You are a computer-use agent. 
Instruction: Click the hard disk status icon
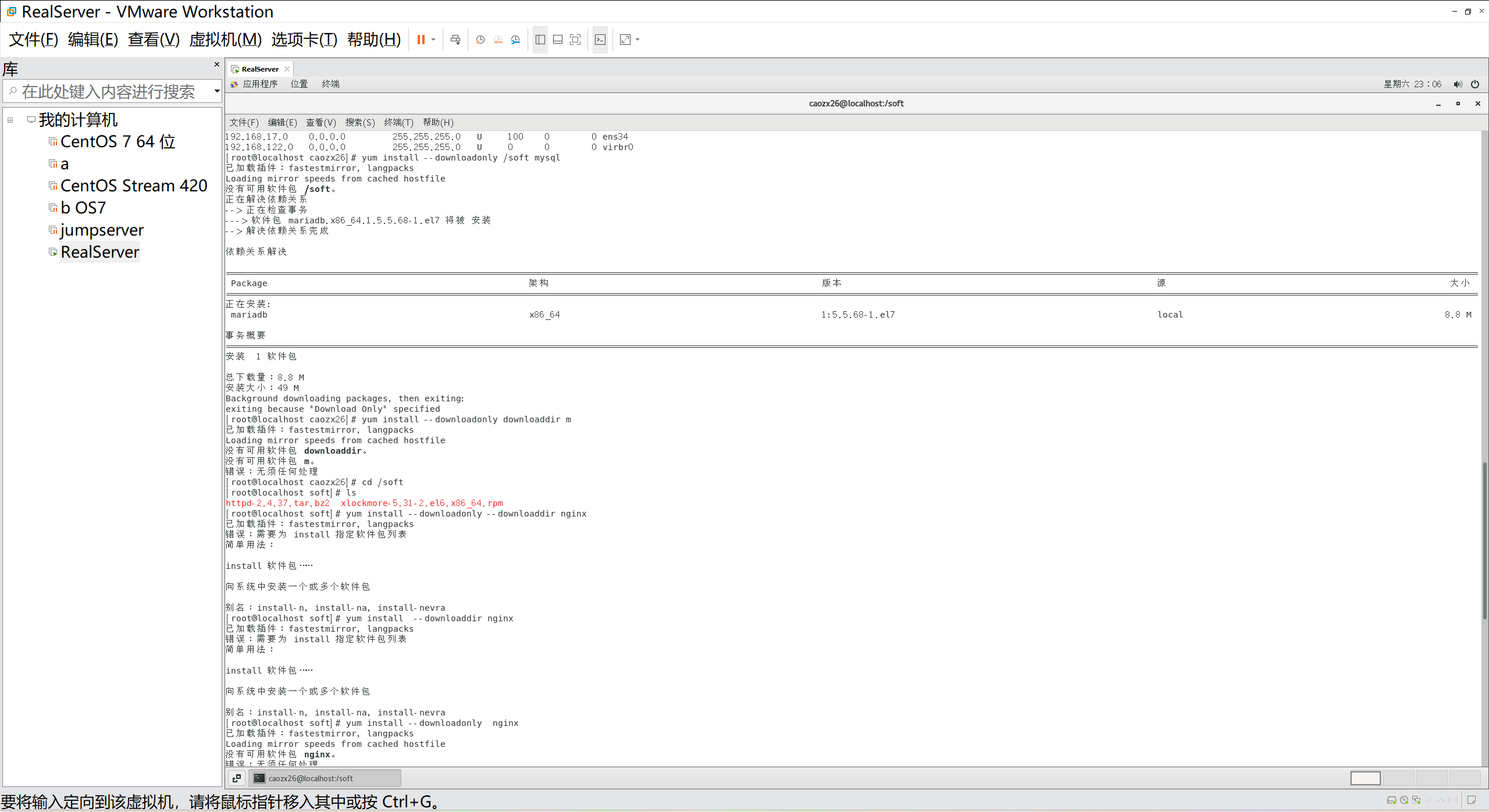tap(1391, 800)
